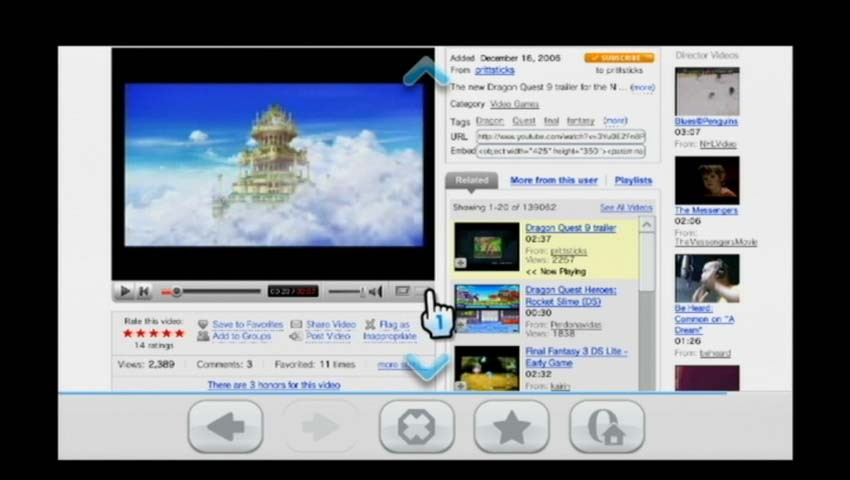Click Flag as Inappropriate link

click(x=390, y=330)
